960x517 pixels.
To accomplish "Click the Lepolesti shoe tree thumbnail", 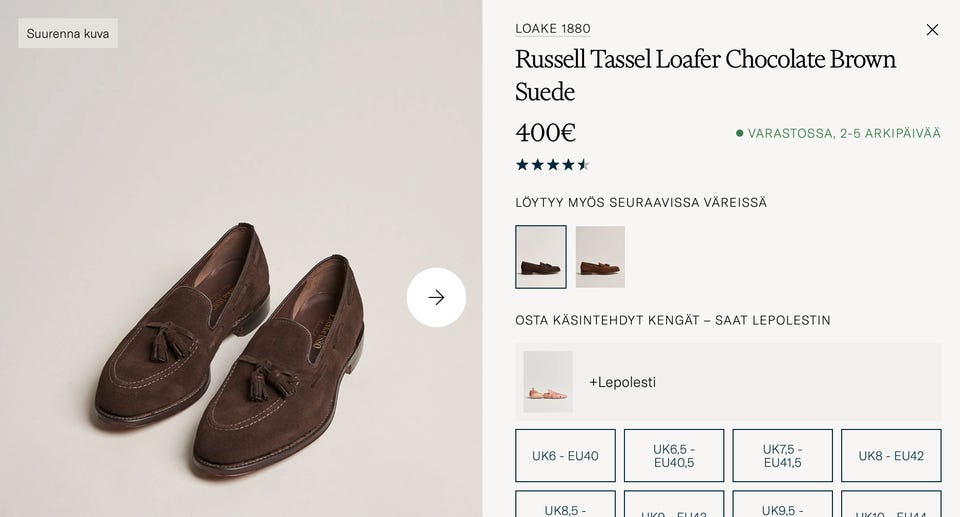I will point(548,382).
